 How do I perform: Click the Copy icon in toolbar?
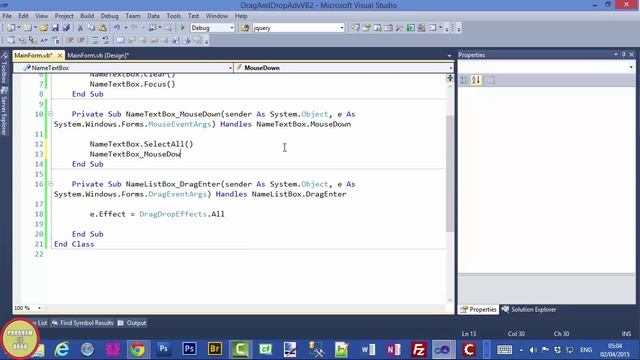tap(91, 28)
